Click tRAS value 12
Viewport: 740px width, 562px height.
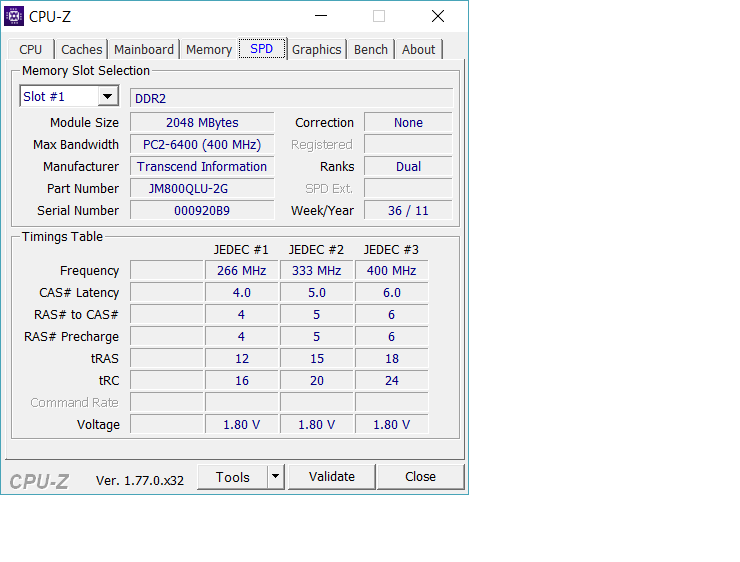(242, 359)
